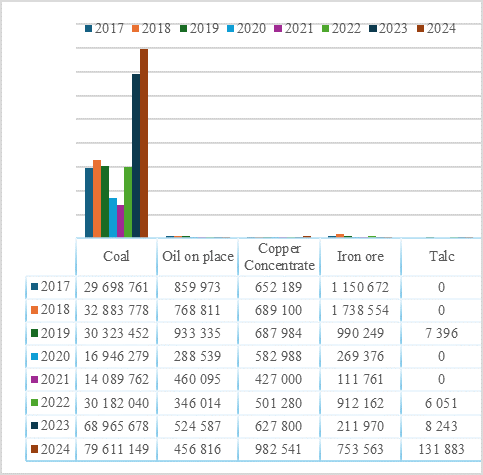Select the cell 1 150 672

(360, 287)
